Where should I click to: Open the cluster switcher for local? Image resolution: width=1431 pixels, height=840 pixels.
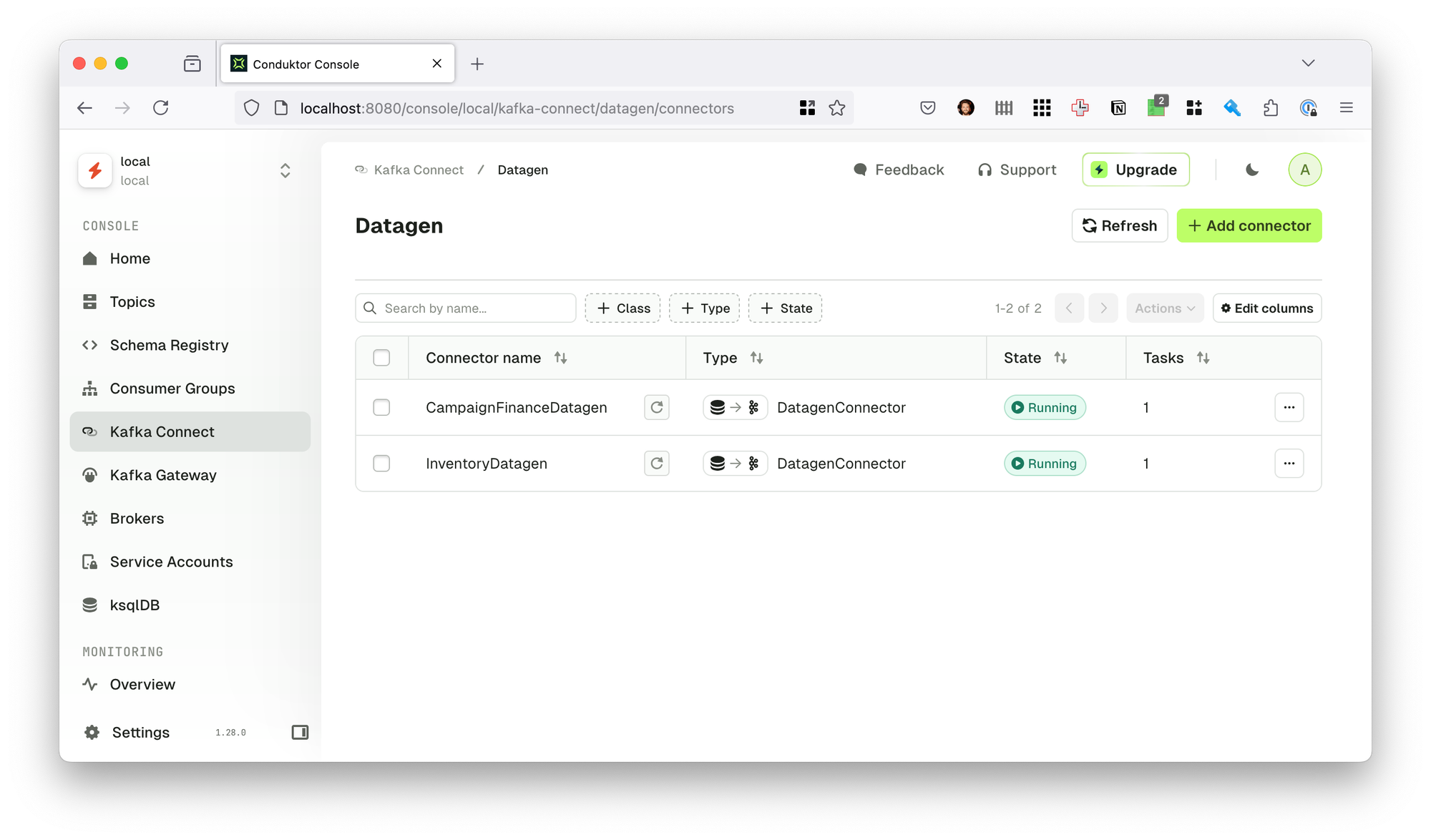click(x=284, y=170)
